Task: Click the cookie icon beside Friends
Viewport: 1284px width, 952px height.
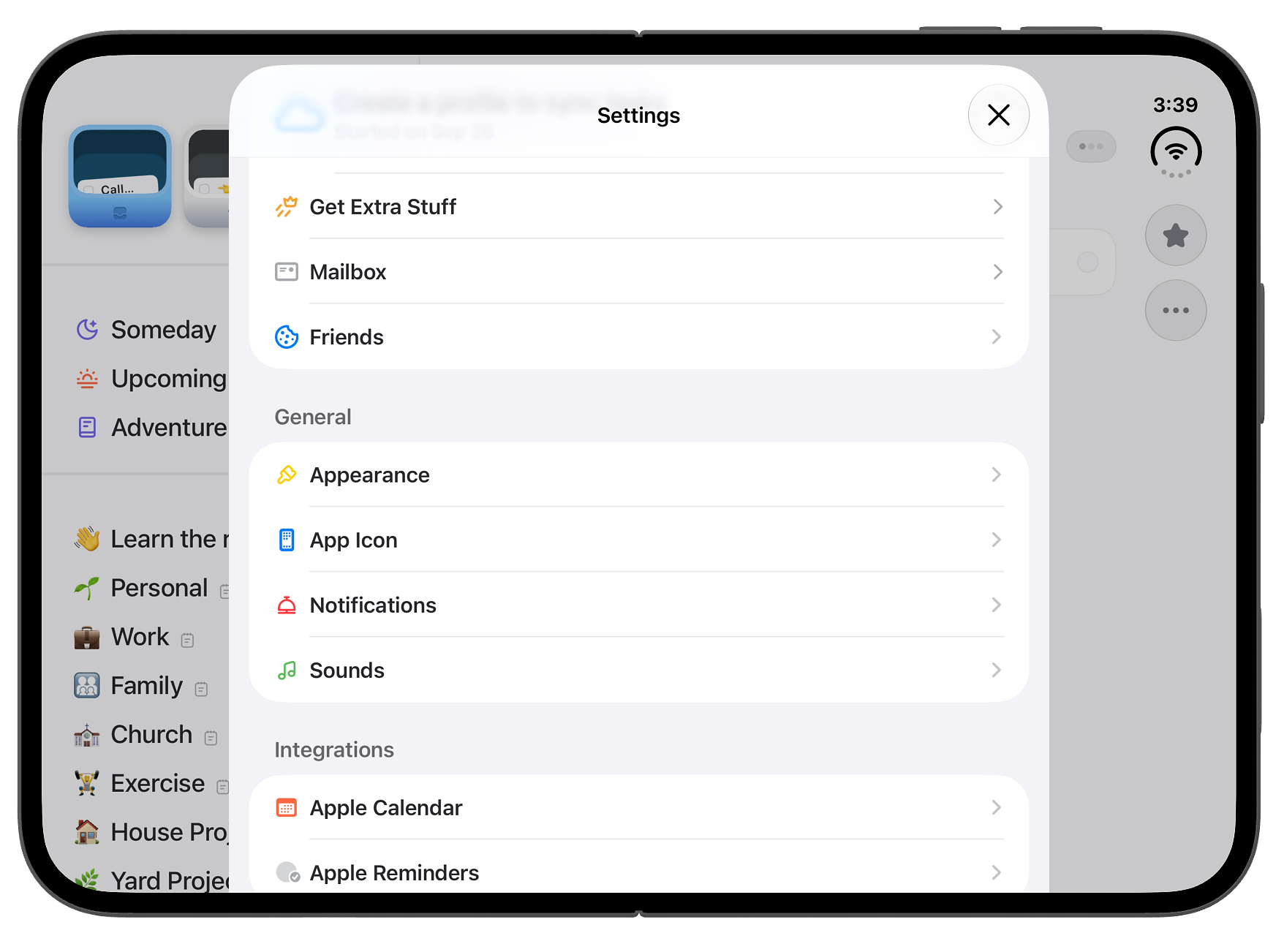Action: point(287,337)
